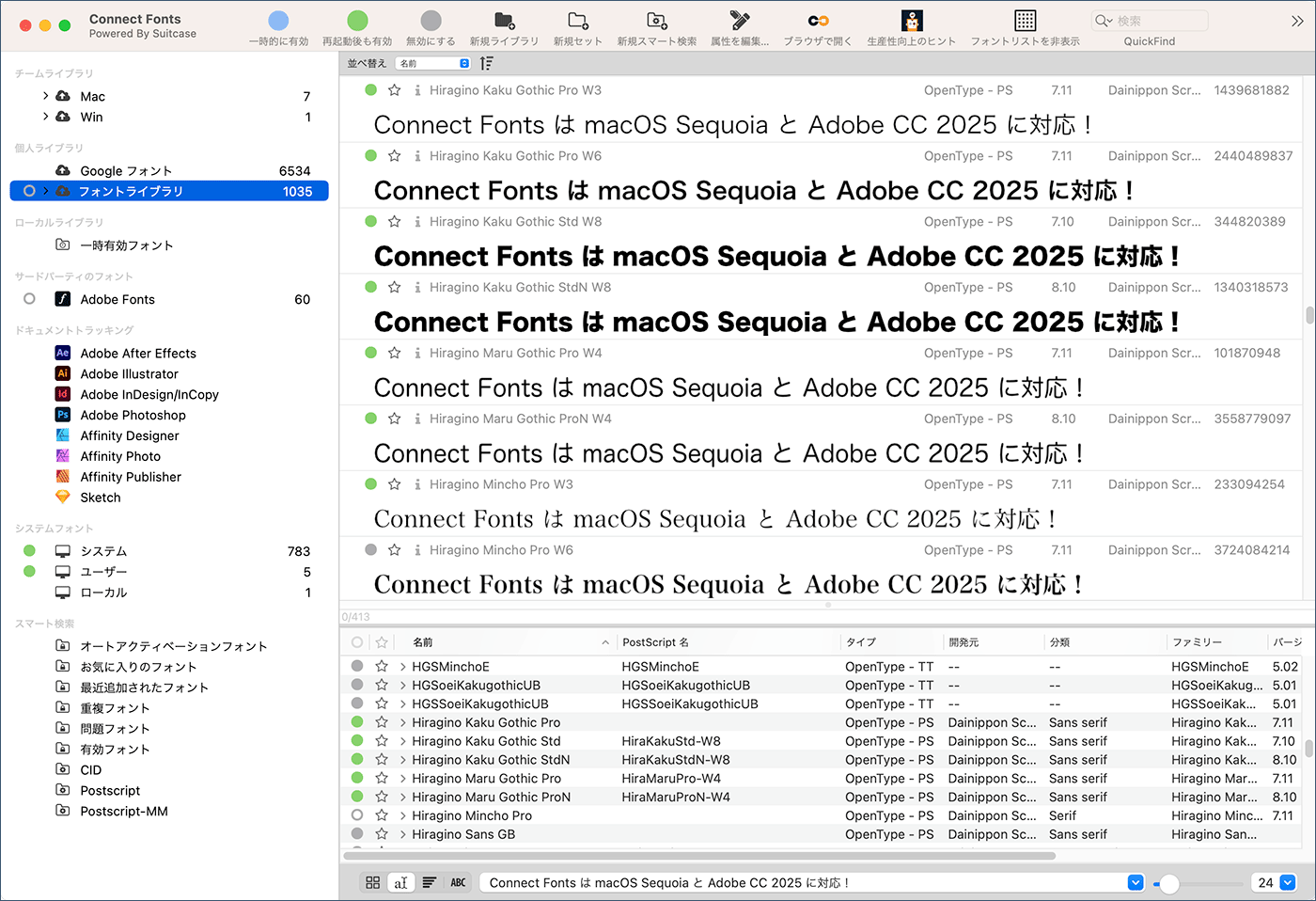
Task: Click the QuickFind 検索 search field
Action: click(1150, 21)
